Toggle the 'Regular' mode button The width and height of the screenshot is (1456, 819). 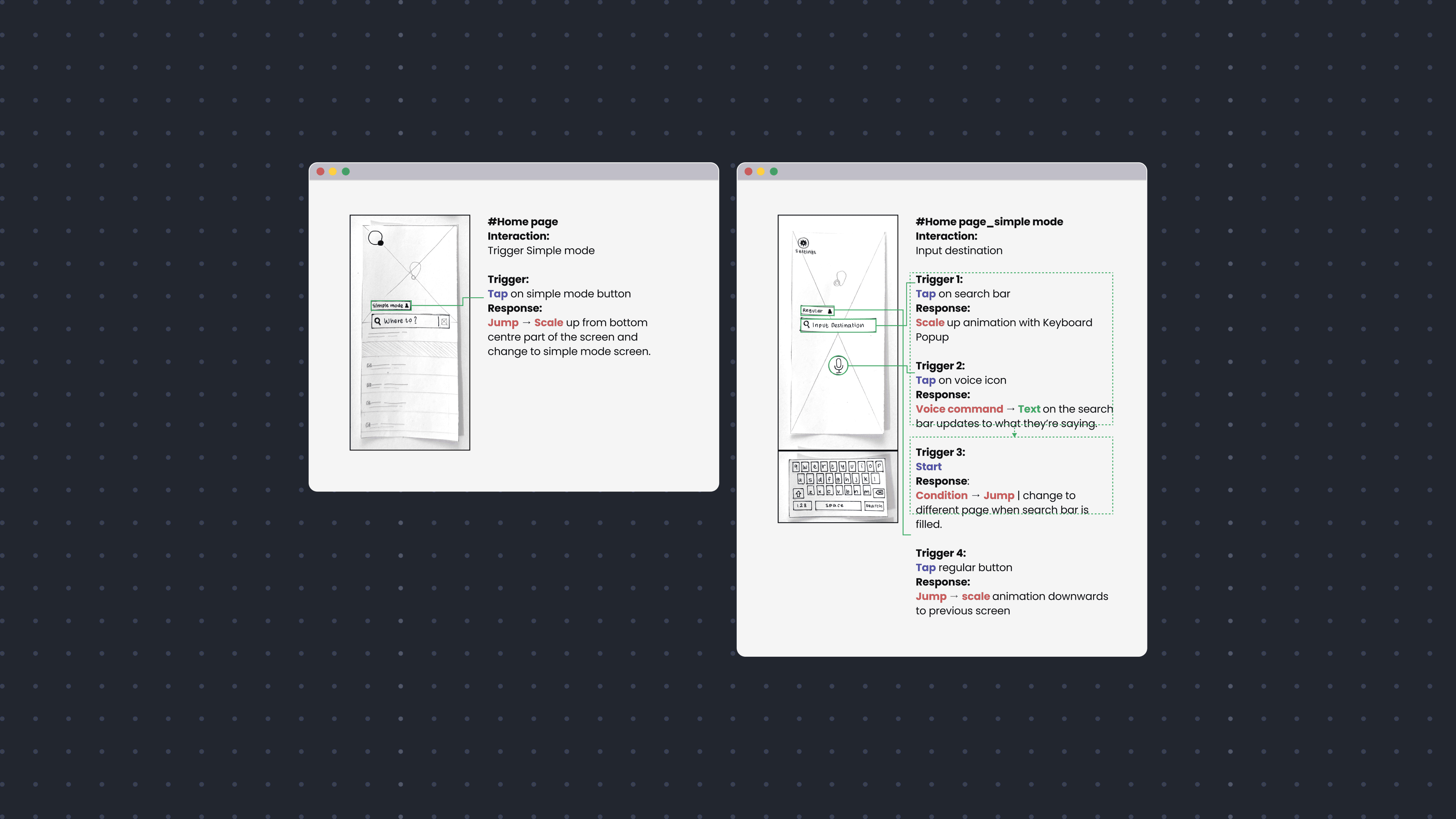click(817, 311)
